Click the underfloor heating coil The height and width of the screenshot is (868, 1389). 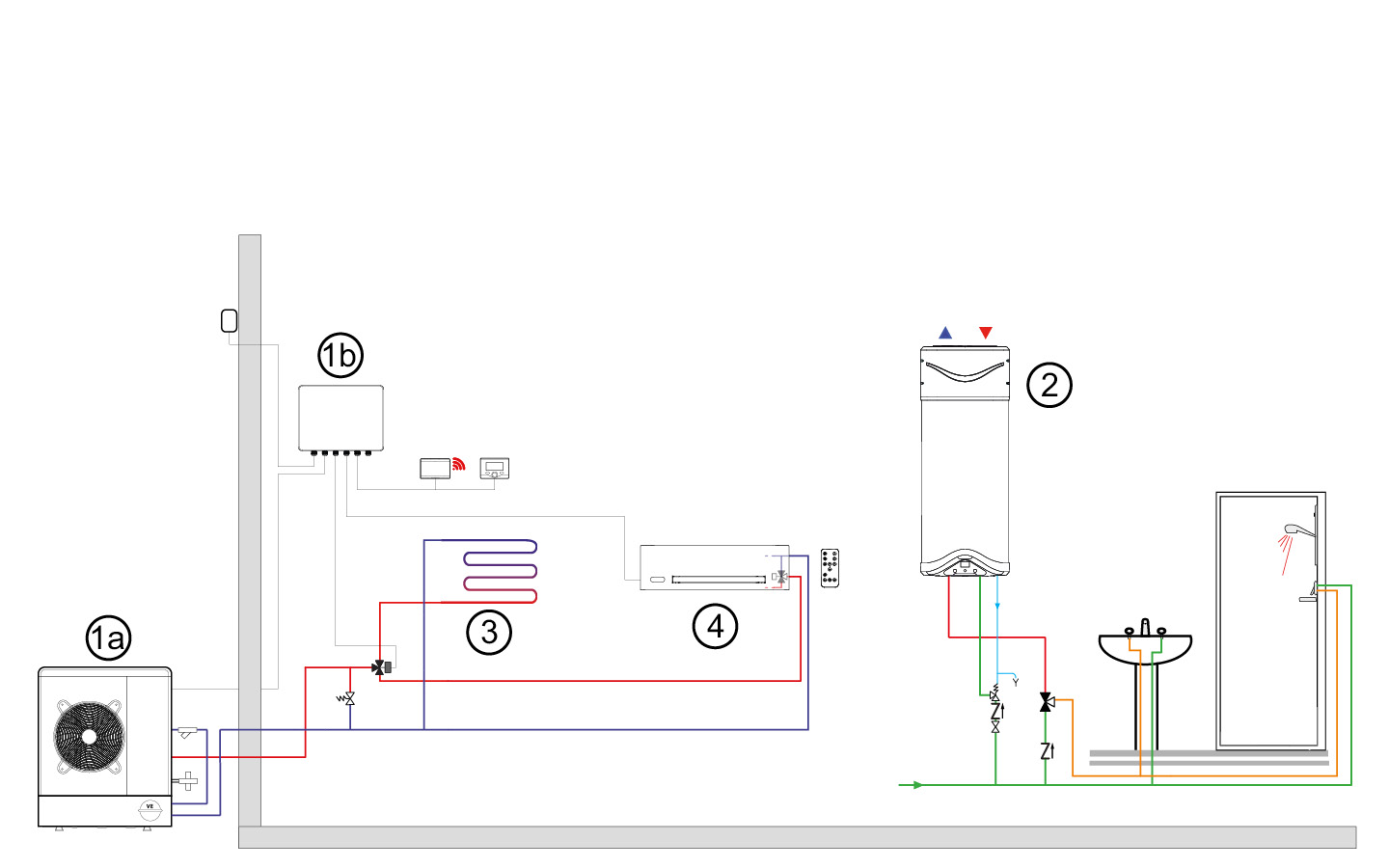coord(500,571)
